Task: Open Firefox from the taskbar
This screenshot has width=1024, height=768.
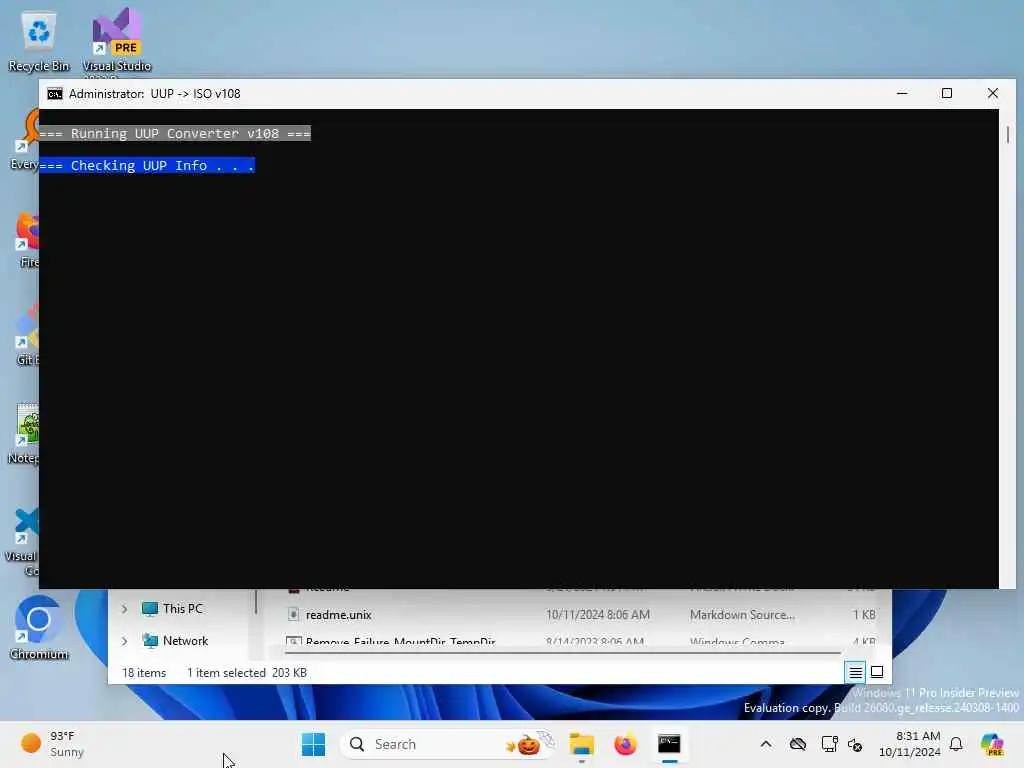Action: (625, 744)
